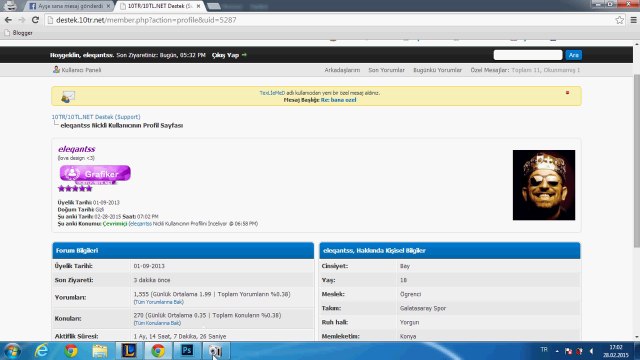Open the screen recorder taskbar icon

coord(216,351)
